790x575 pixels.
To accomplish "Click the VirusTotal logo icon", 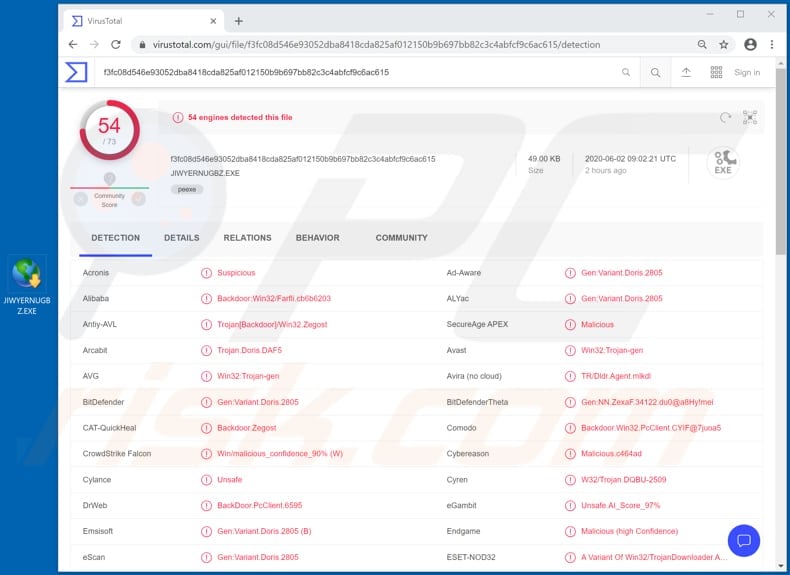I will tap(76, 72).
